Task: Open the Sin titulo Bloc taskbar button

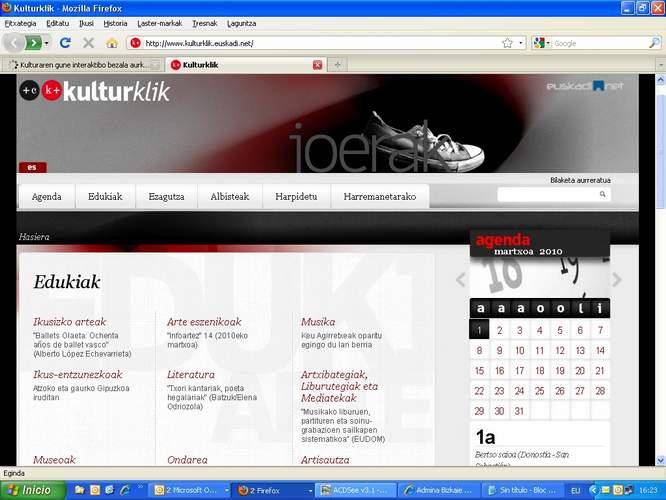Action: click(523, 490)
